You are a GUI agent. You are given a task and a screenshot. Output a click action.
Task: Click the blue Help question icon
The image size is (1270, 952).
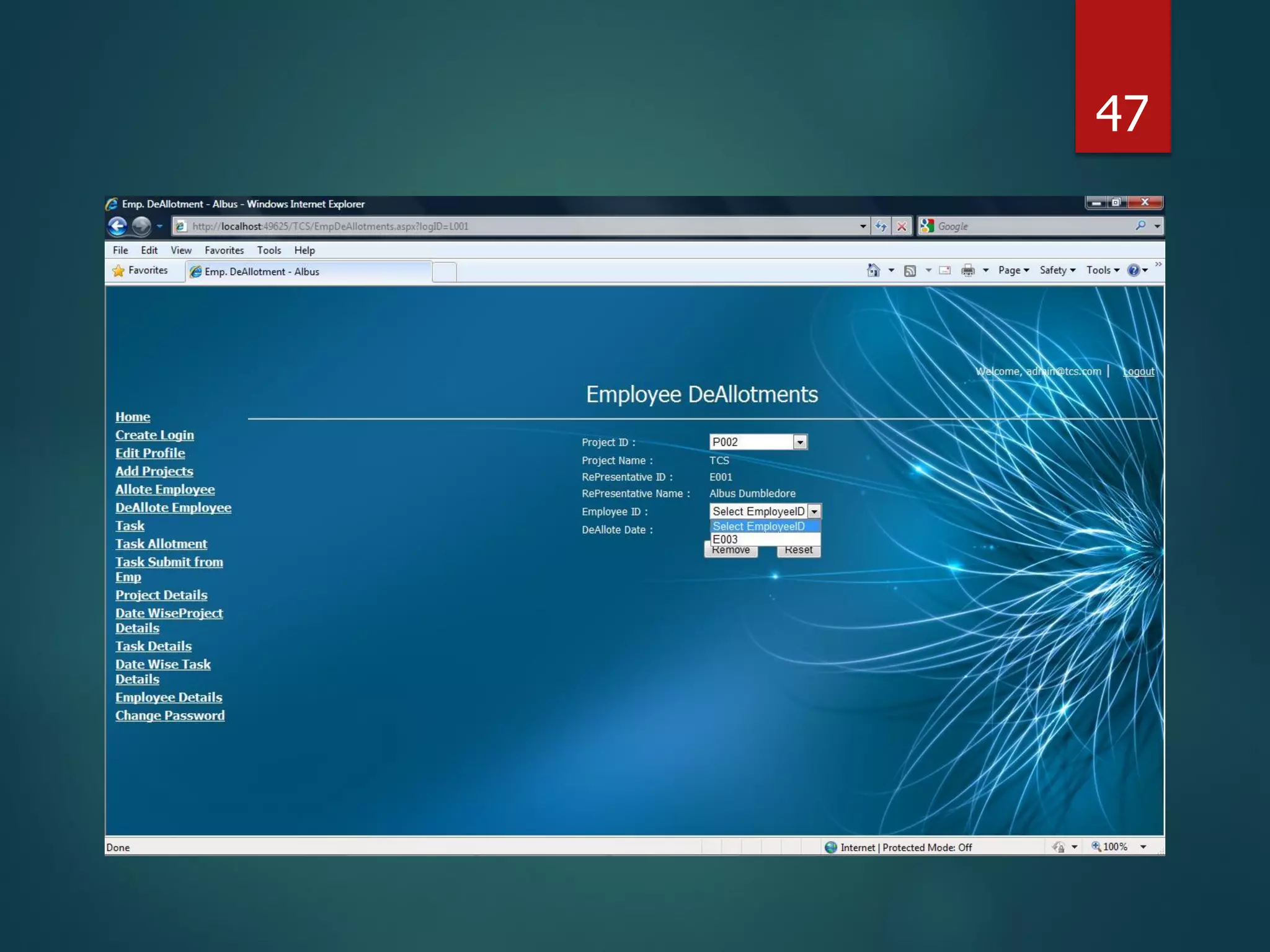pyautogui.click(x=1134, y=270)
